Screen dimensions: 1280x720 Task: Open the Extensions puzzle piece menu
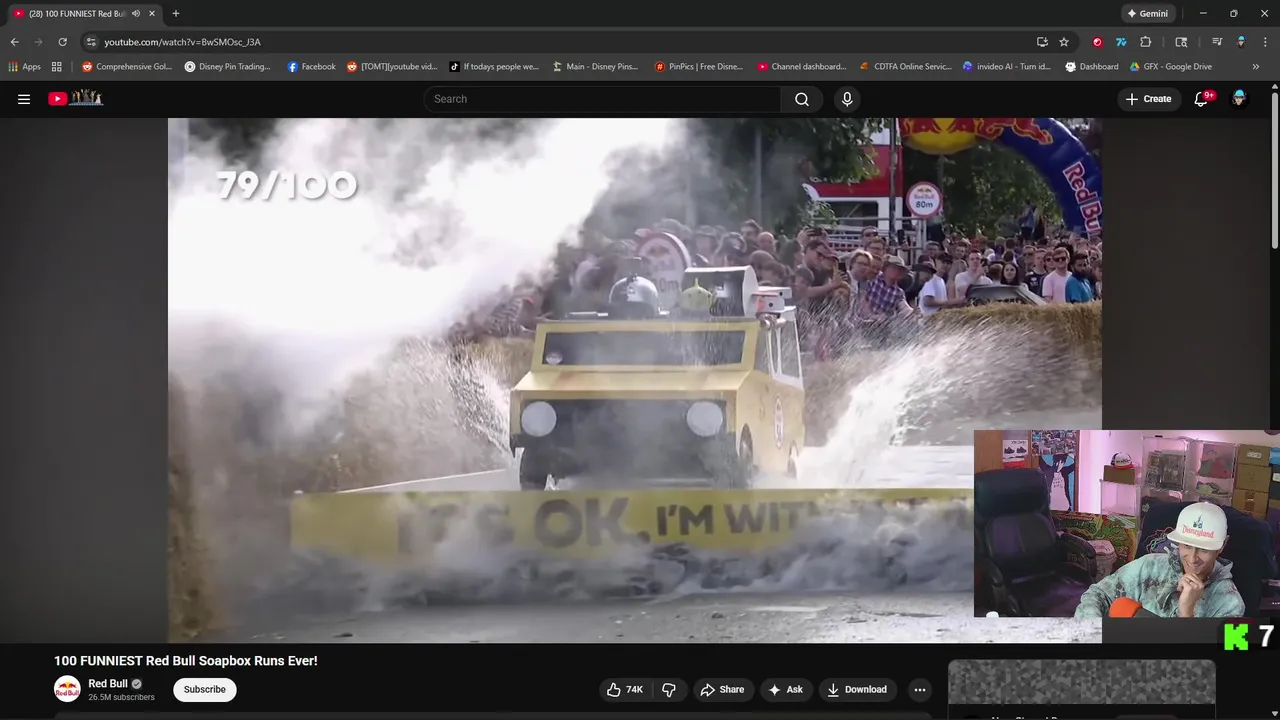point(1146,42)
